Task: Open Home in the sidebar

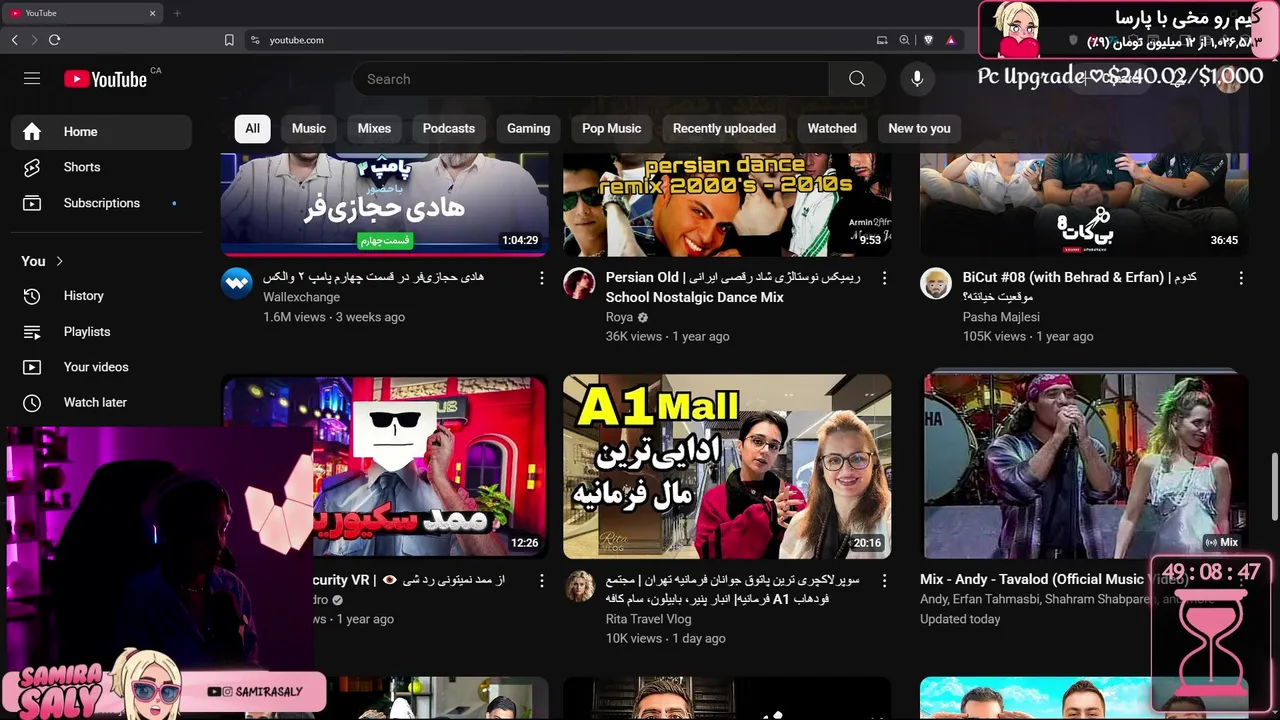Action: tap(101, 132)
